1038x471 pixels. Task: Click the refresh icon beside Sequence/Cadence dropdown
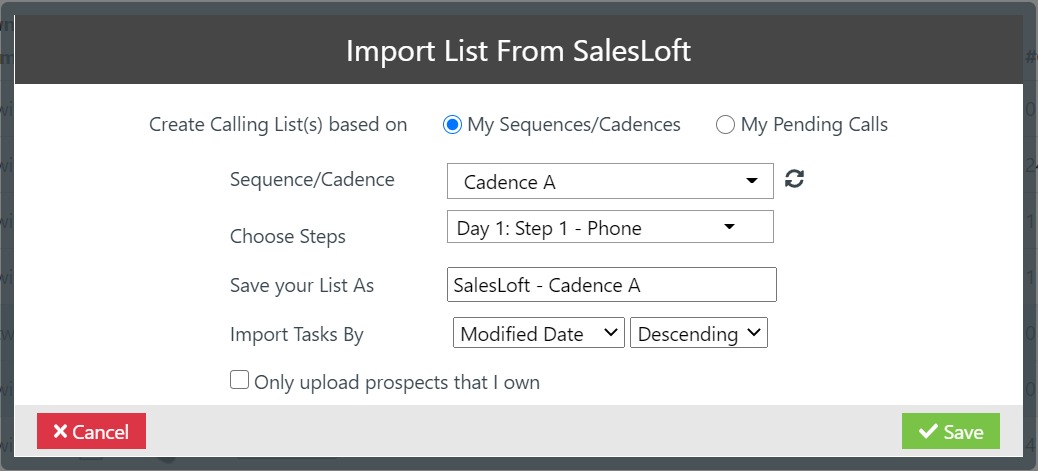(x=795, y=179)
